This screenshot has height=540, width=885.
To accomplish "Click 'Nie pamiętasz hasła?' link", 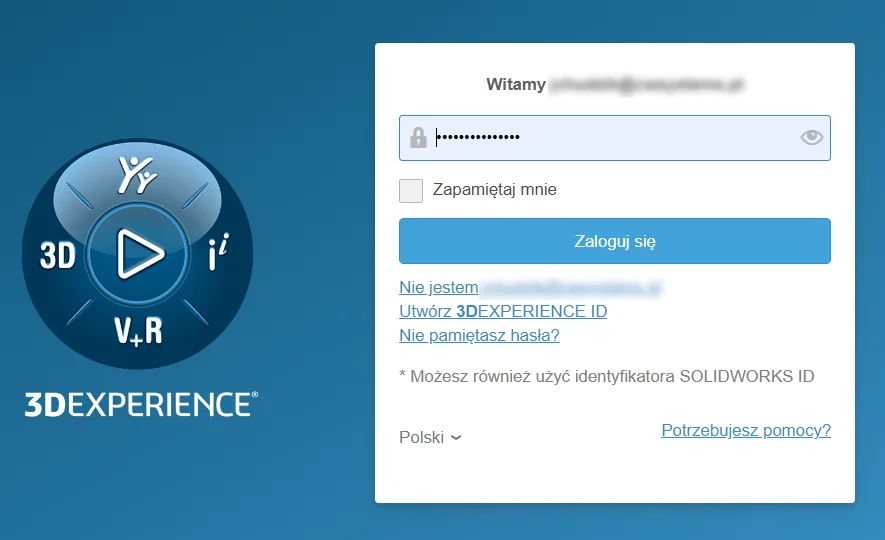I will 479,335.
